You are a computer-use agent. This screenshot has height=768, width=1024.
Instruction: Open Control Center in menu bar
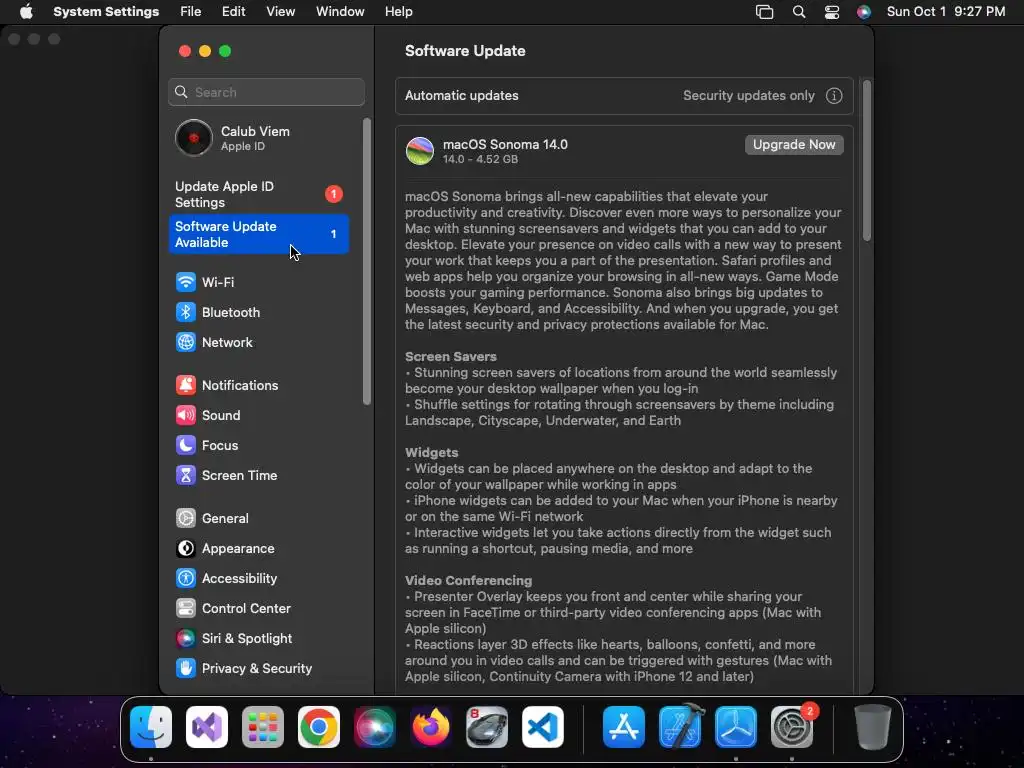(x=831, y=12)
